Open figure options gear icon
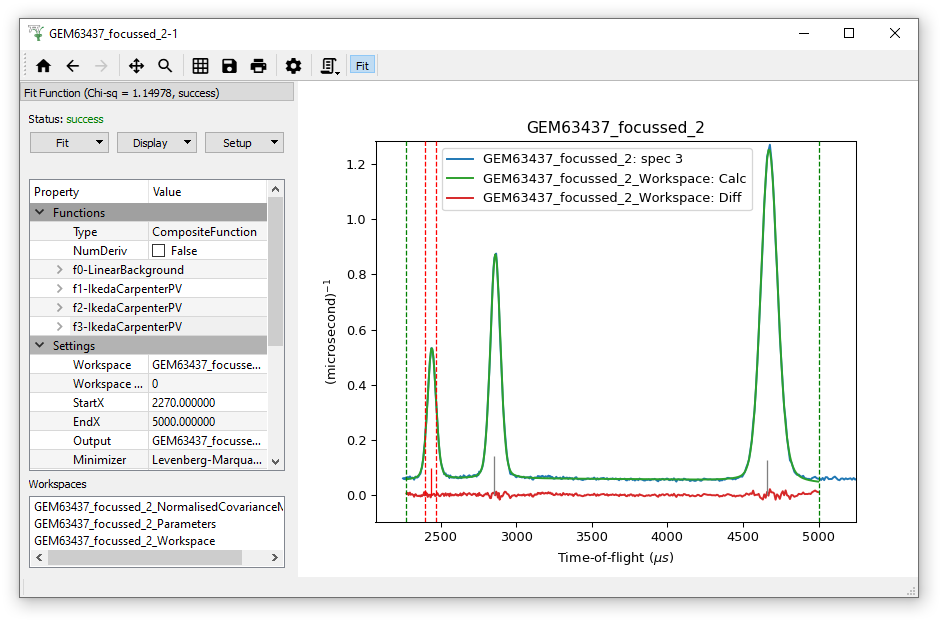 (293, 66)
